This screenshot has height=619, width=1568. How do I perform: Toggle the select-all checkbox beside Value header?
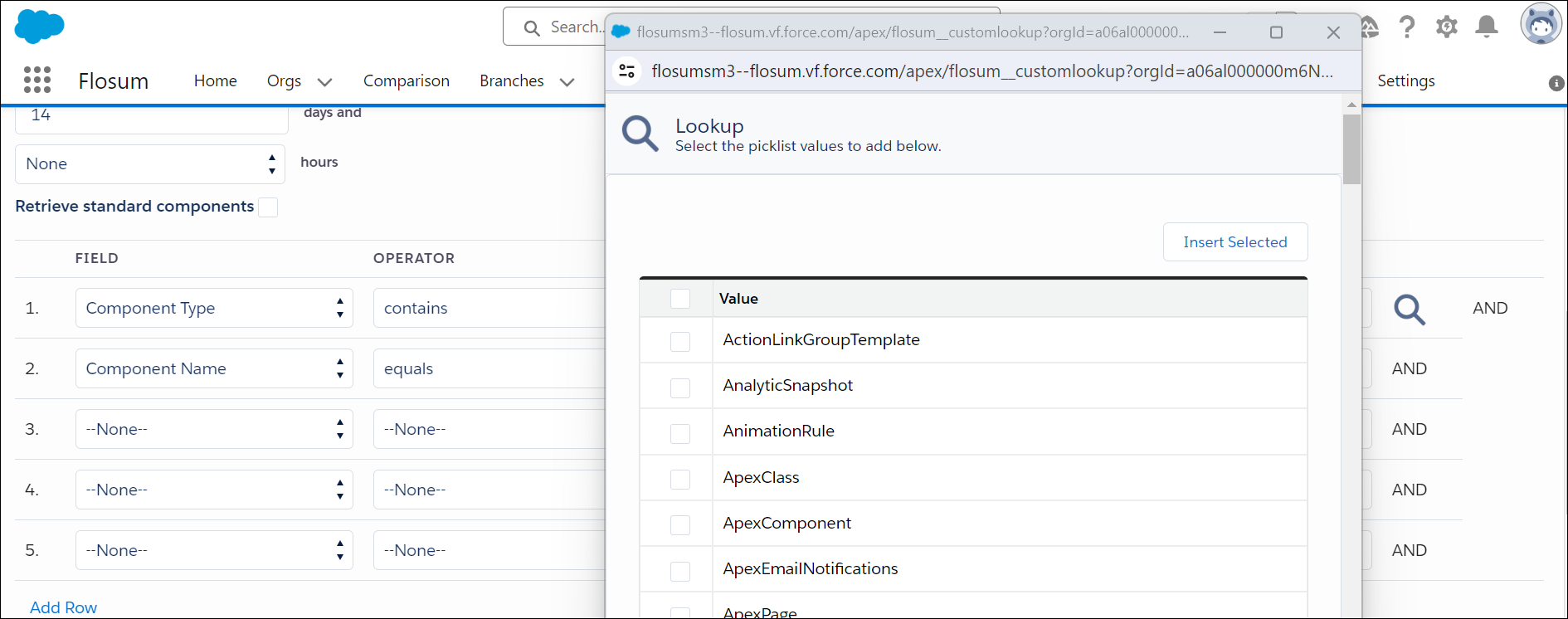coord(680,299)
